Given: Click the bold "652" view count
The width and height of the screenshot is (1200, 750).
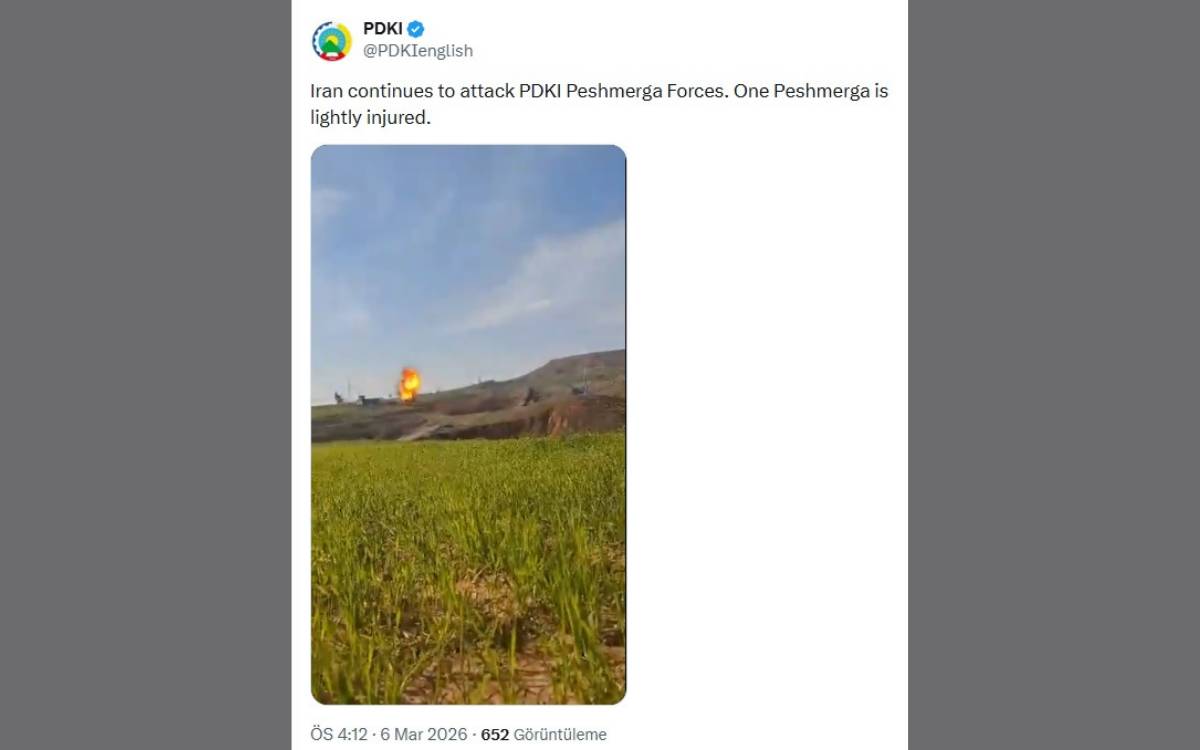Looking at the screenshot, I should pos(495,734).
